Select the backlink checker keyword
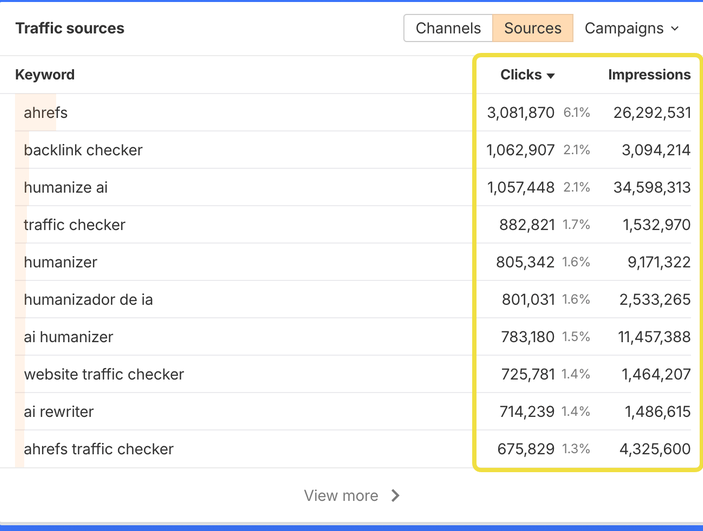703x531 pixels. pyautogui.click(x=83, y=150)
